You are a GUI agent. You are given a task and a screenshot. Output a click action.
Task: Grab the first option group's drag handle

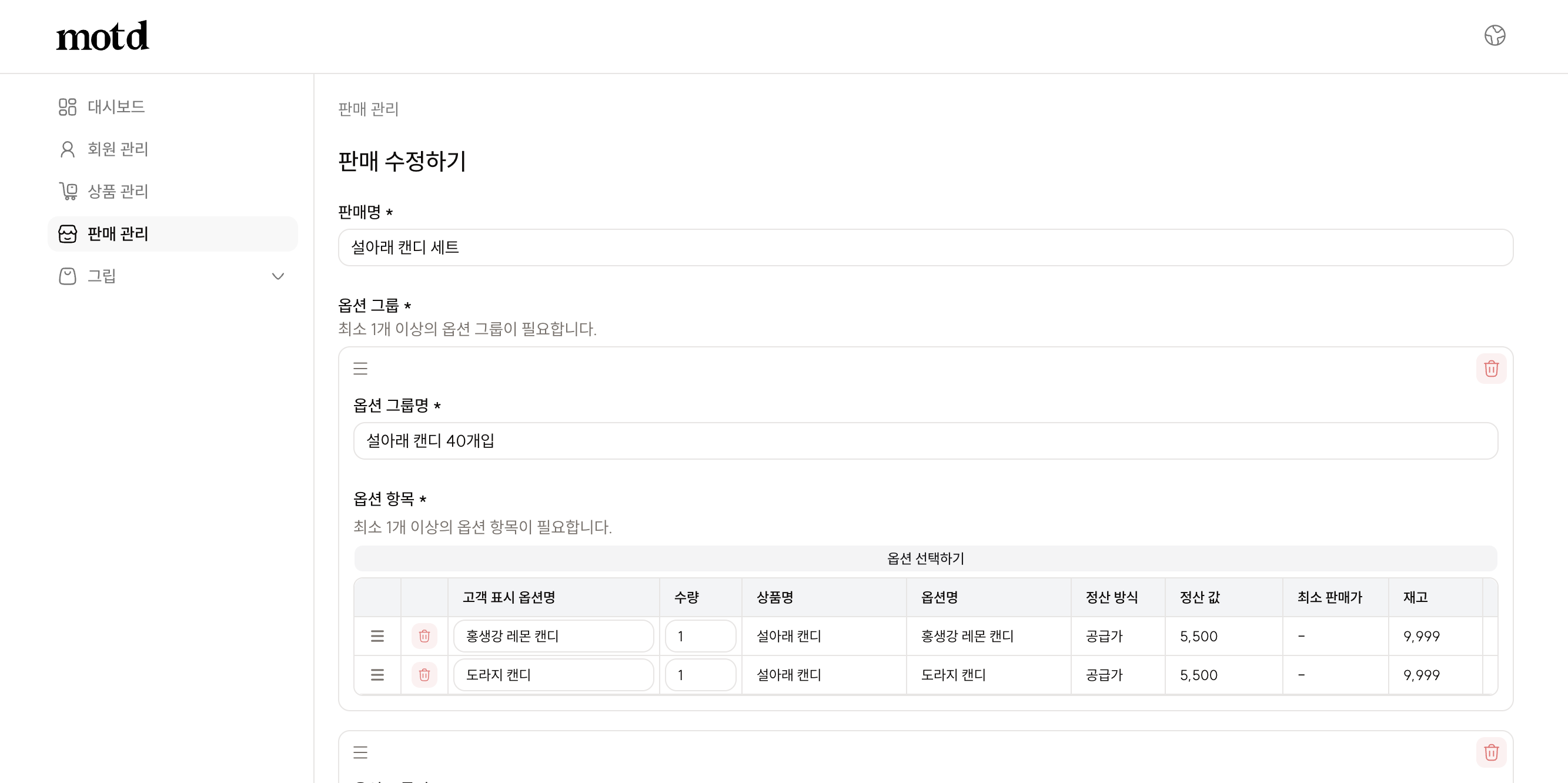360,369
